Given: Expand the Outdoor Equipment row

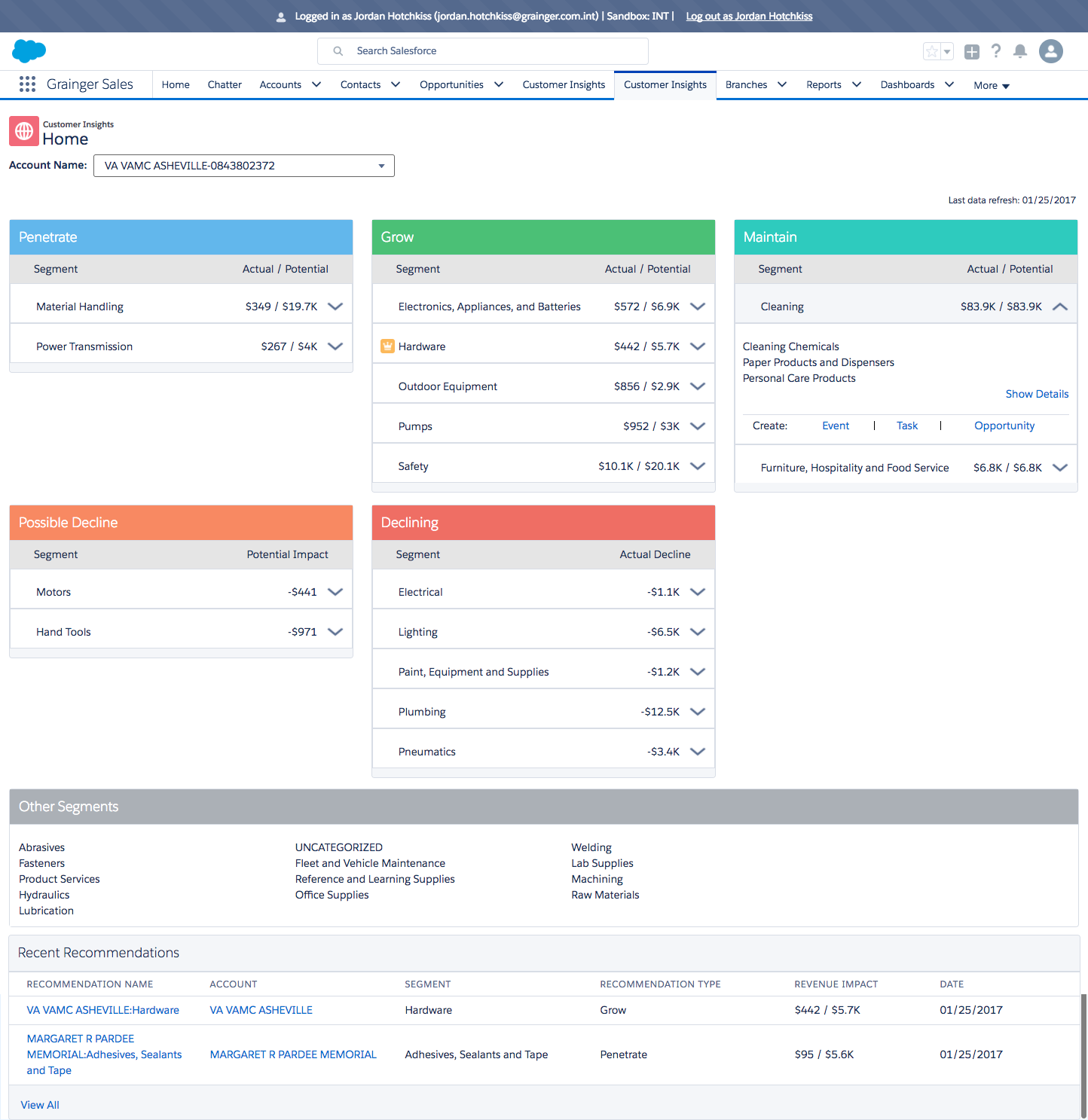Looking at the screenshot, I should (x=698, y=386).
